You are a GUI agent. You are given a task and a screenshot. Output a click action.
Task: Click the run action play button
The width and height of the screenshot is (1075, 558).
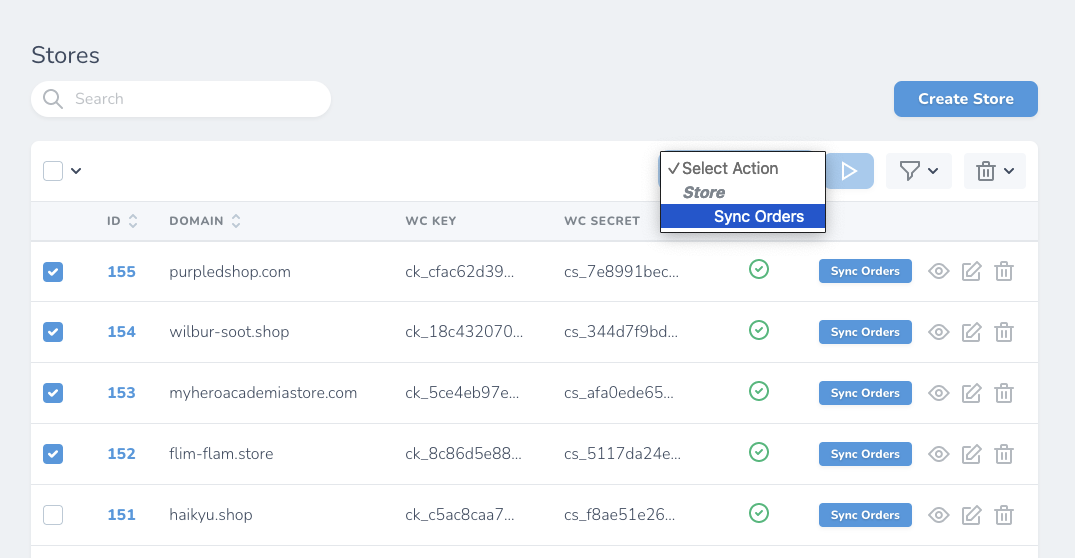(849, 171)
